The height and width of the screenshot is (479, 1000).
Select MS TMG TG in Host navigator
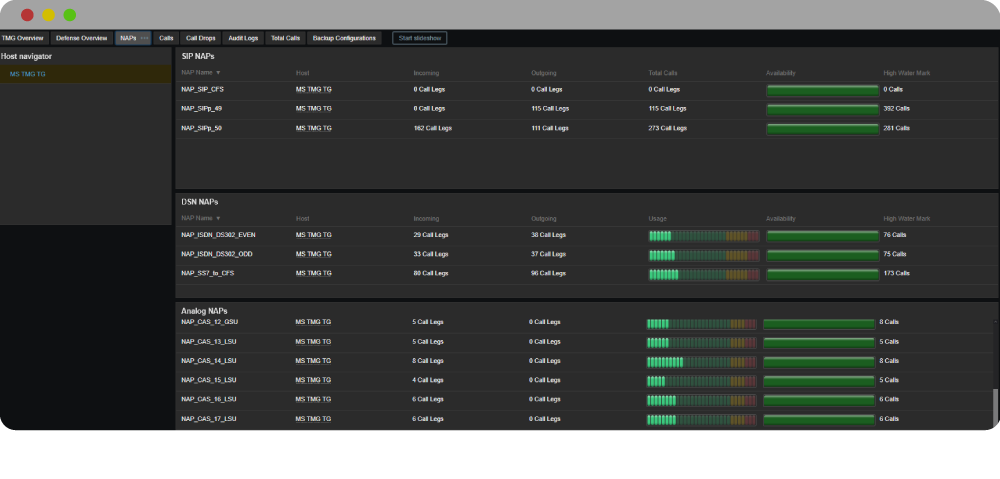tap(28, 74)
